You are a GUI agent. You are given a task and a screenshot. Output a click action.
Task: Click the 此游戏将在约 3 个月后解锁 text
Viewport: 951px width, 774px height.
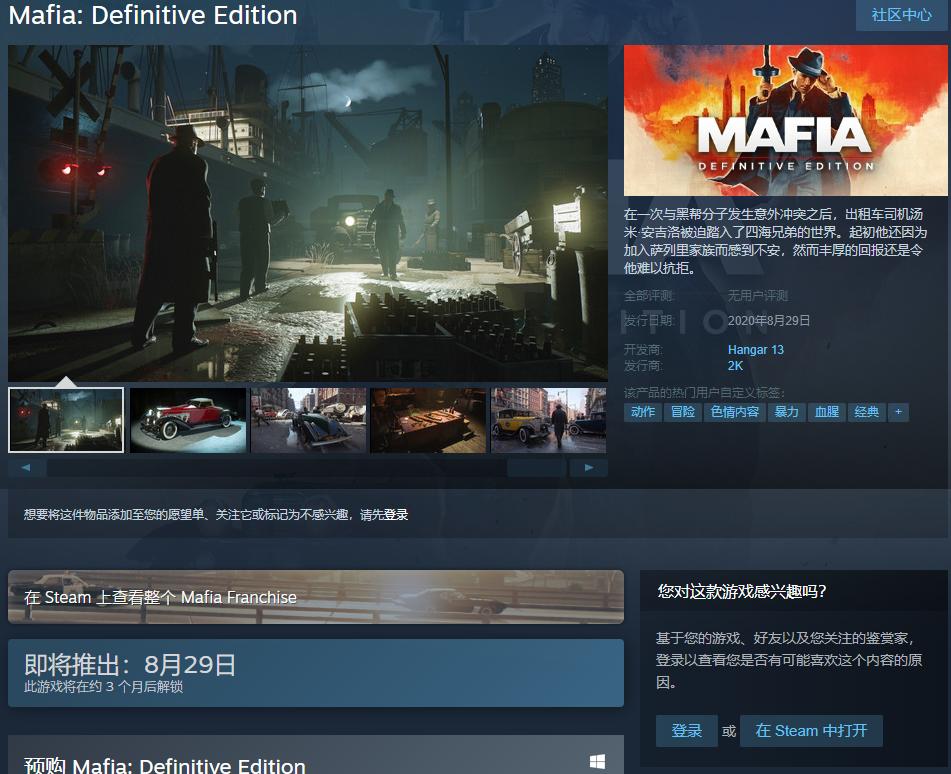click(104, 687)
